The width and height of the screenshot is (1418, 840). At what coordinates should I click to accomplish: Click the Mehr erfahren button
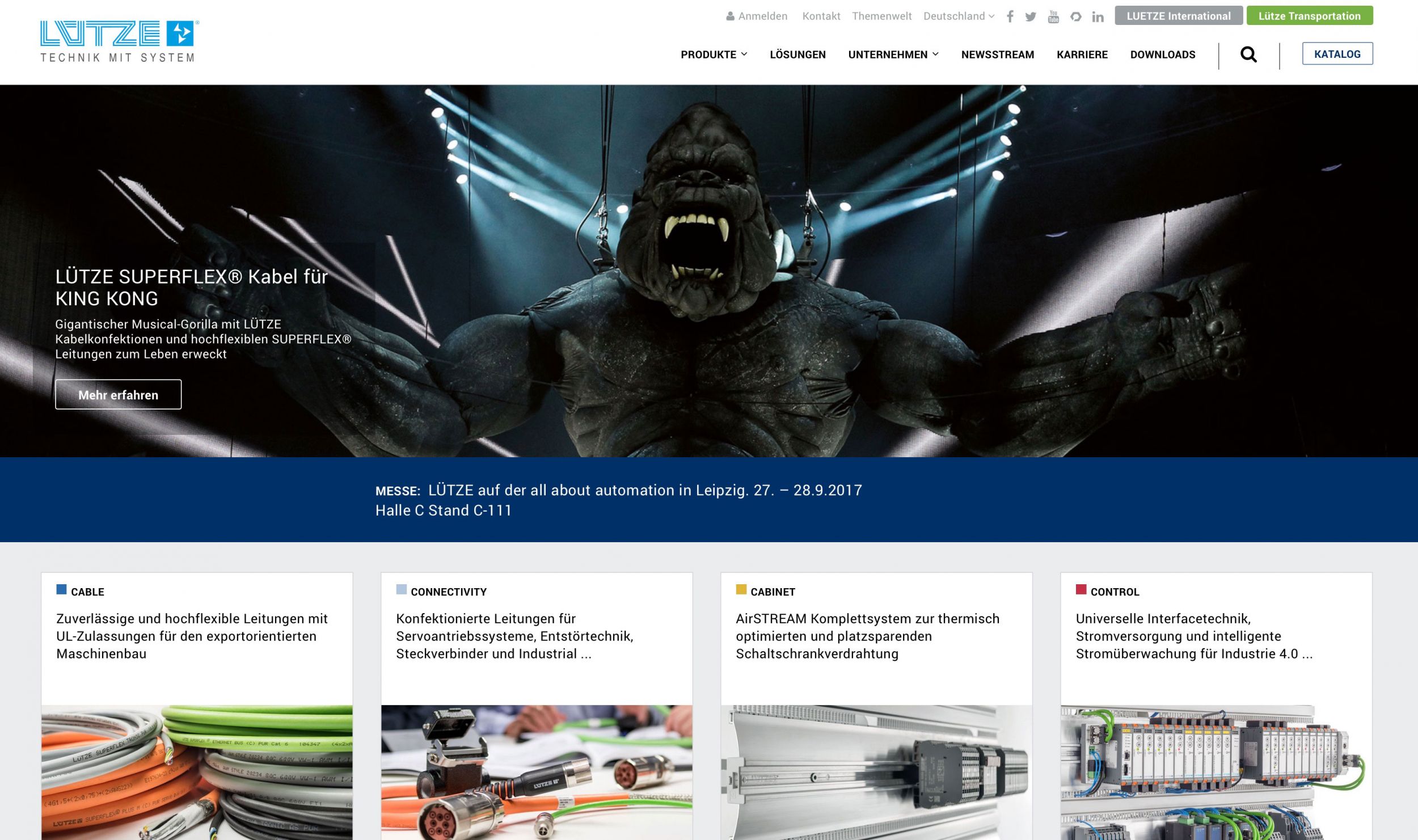point(118,395)
